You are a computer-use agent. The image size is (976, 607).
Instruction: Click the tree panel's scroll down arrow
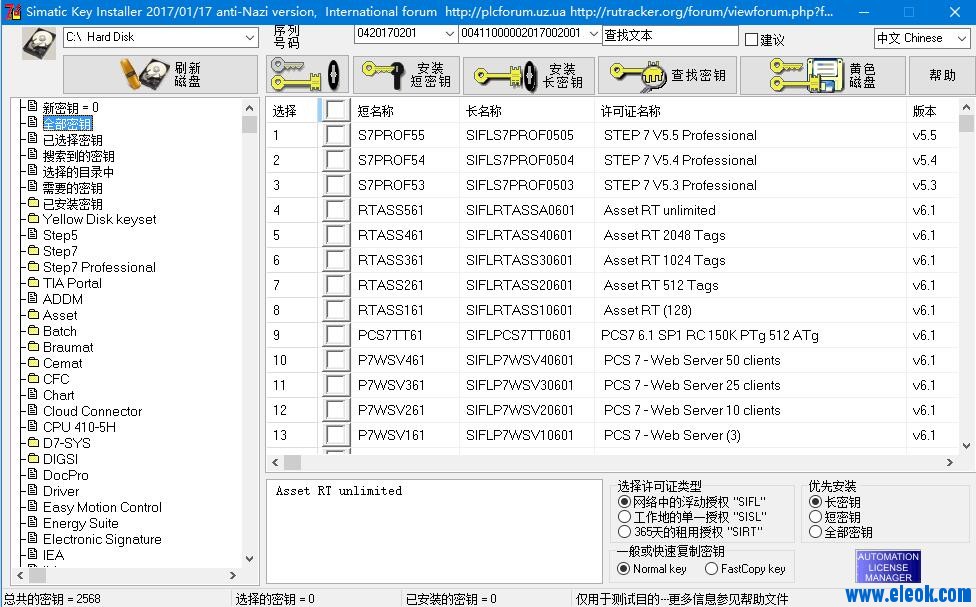coord(250,558)
